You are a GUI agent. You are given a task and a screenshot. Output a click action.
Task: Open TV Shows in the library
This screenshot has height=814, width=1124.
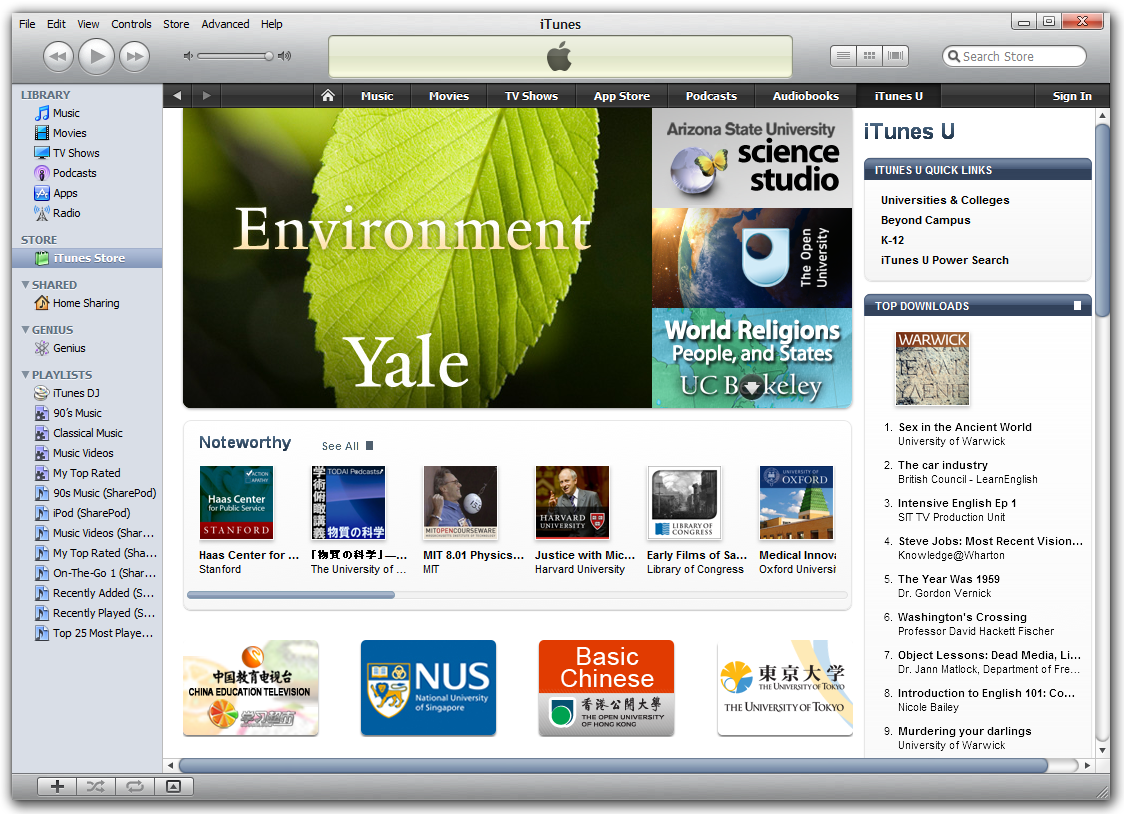(x=76, y=153)
